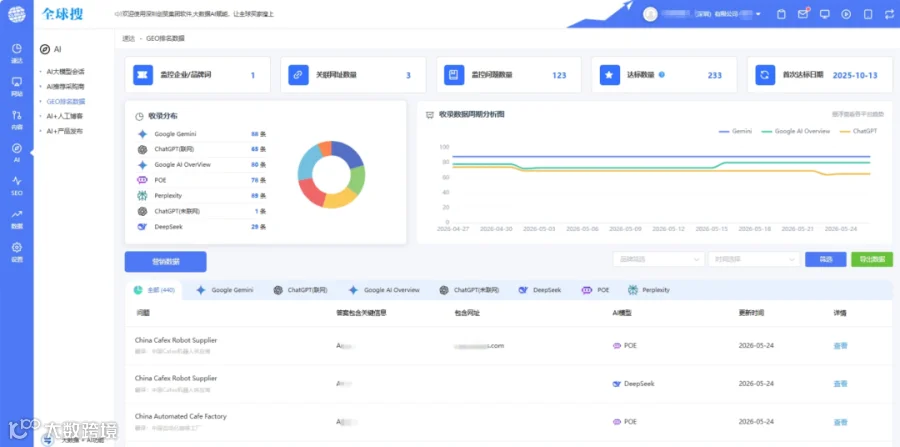Click the ChatGPT(未联网) row showing 1 条
This screenshot has height=447, width=900.
click(x=201, y=211)
